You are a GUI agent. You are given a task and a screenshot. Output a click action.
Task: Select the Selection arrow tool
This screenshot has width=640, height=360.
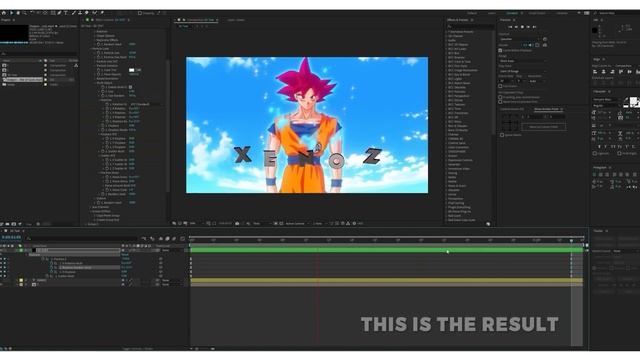pos(11,13)
